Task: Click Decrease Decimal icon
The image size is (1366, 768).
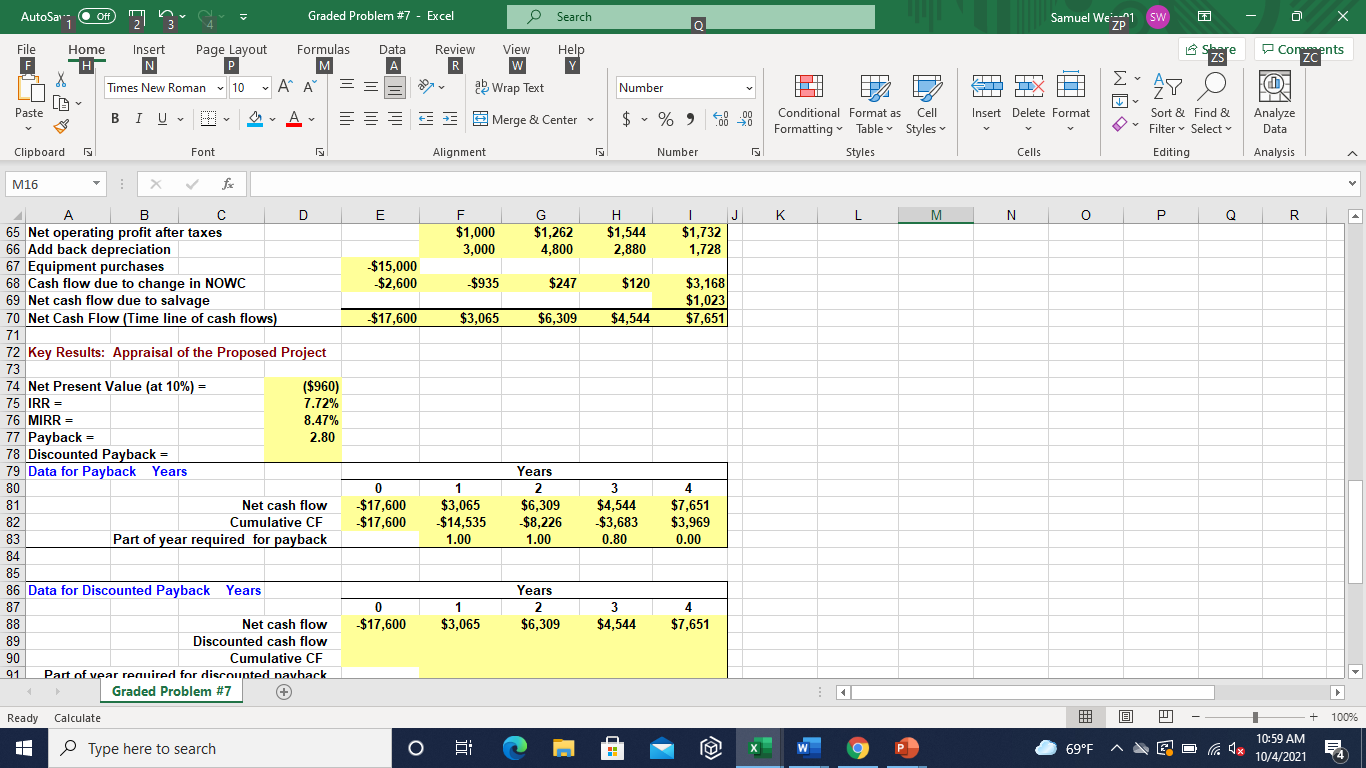Action: point(743,120)
